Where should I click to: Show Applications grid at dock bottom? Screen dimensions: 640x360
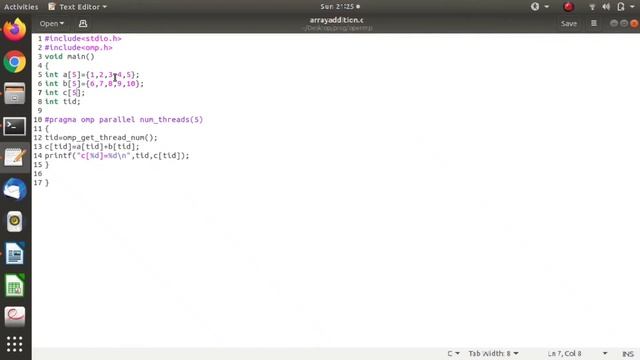click(x=15, y=344)
